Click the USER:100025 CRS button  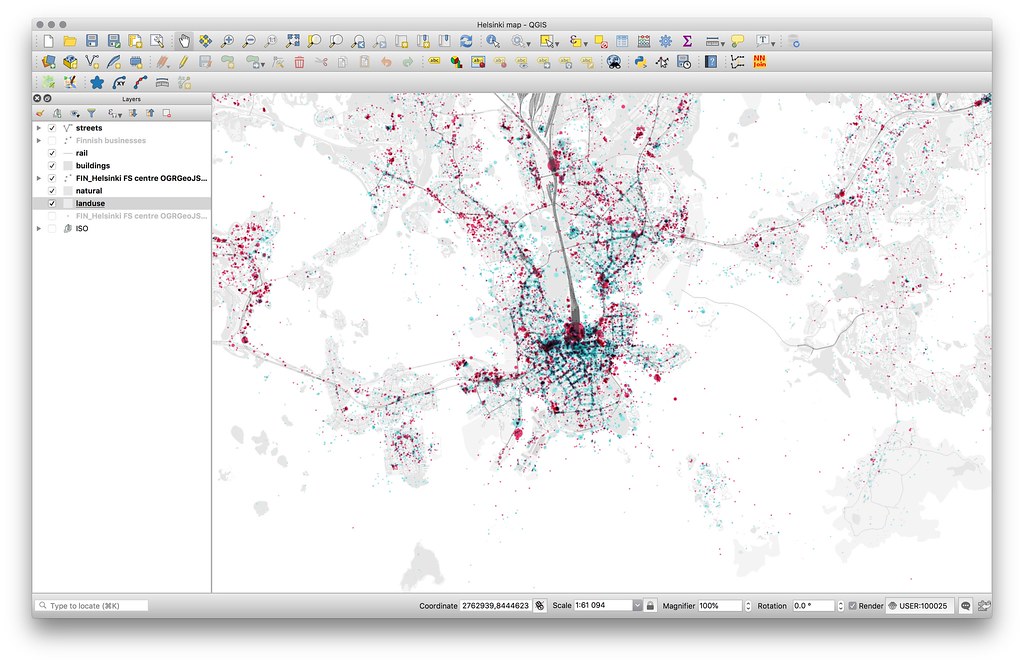pos(921,606)
